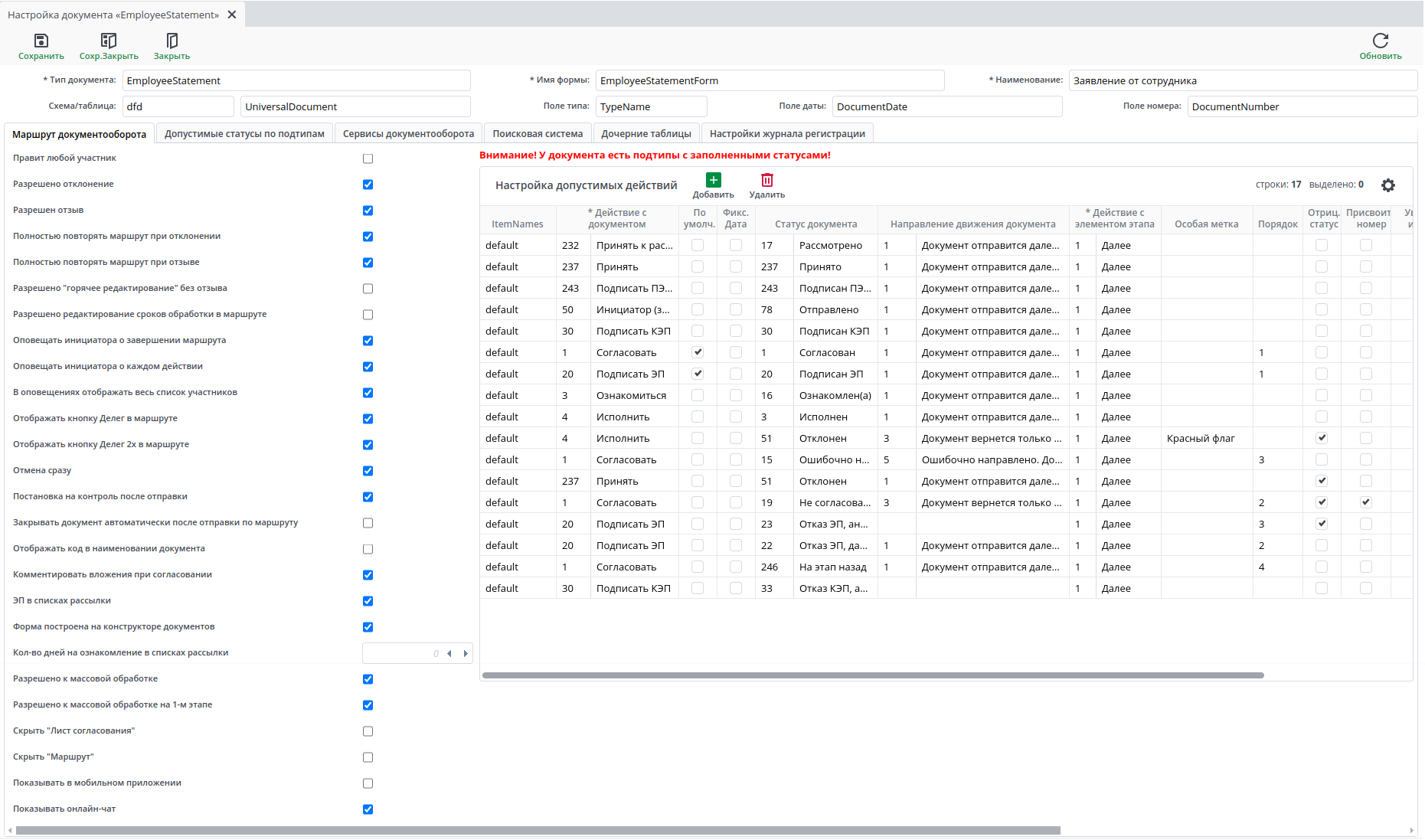The image size is (1425, 840).
Task: Click the schema field containing 'dfd'
Action: [x=178, y=106]
